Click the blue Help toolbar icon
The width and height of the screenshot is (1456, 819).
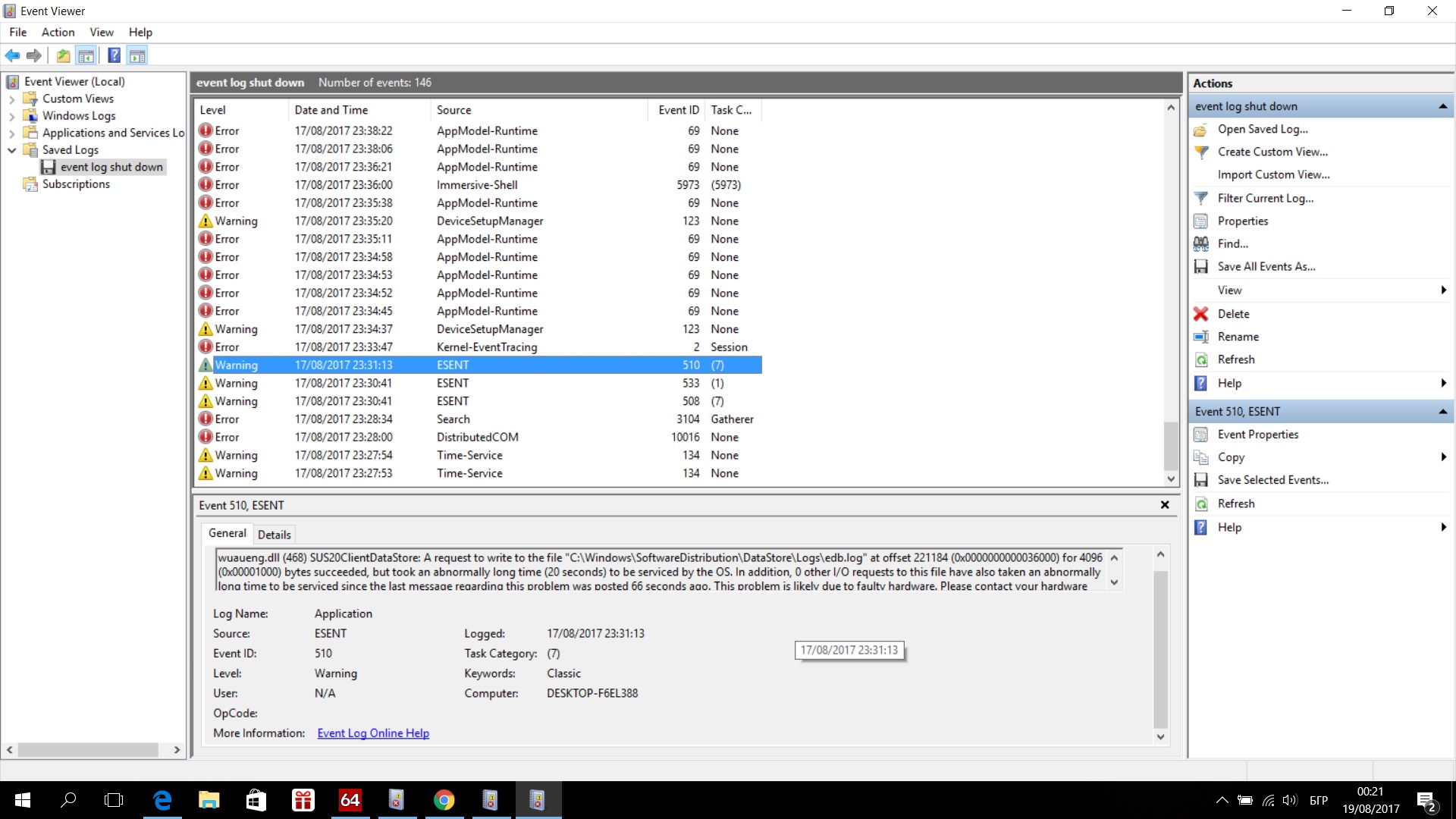114,55
